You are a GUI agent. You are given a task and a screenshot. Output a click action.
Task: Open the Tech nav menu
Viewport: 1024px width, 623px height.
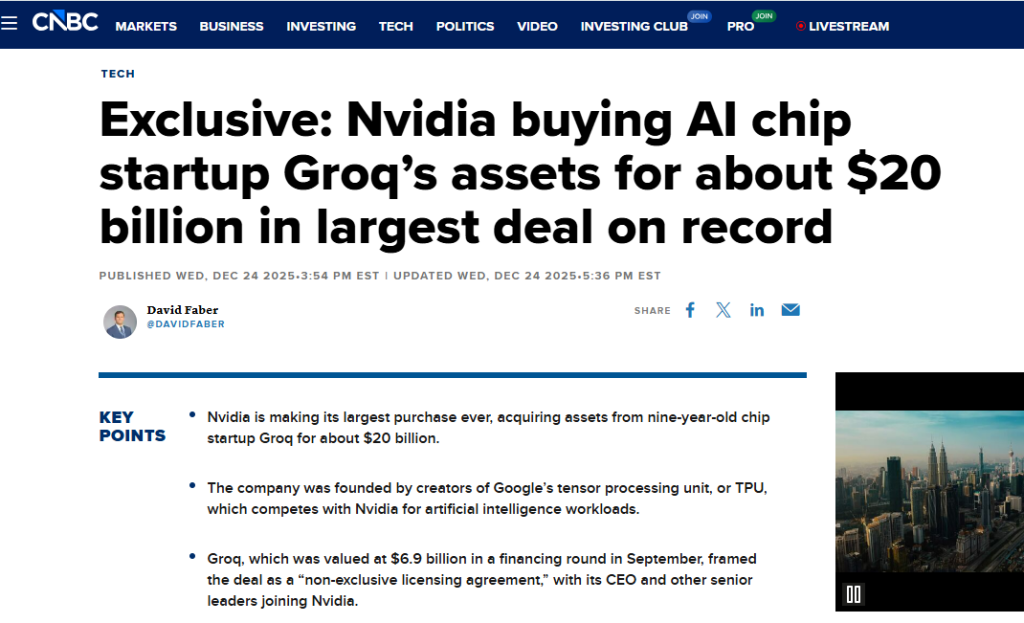coord(396,26)
